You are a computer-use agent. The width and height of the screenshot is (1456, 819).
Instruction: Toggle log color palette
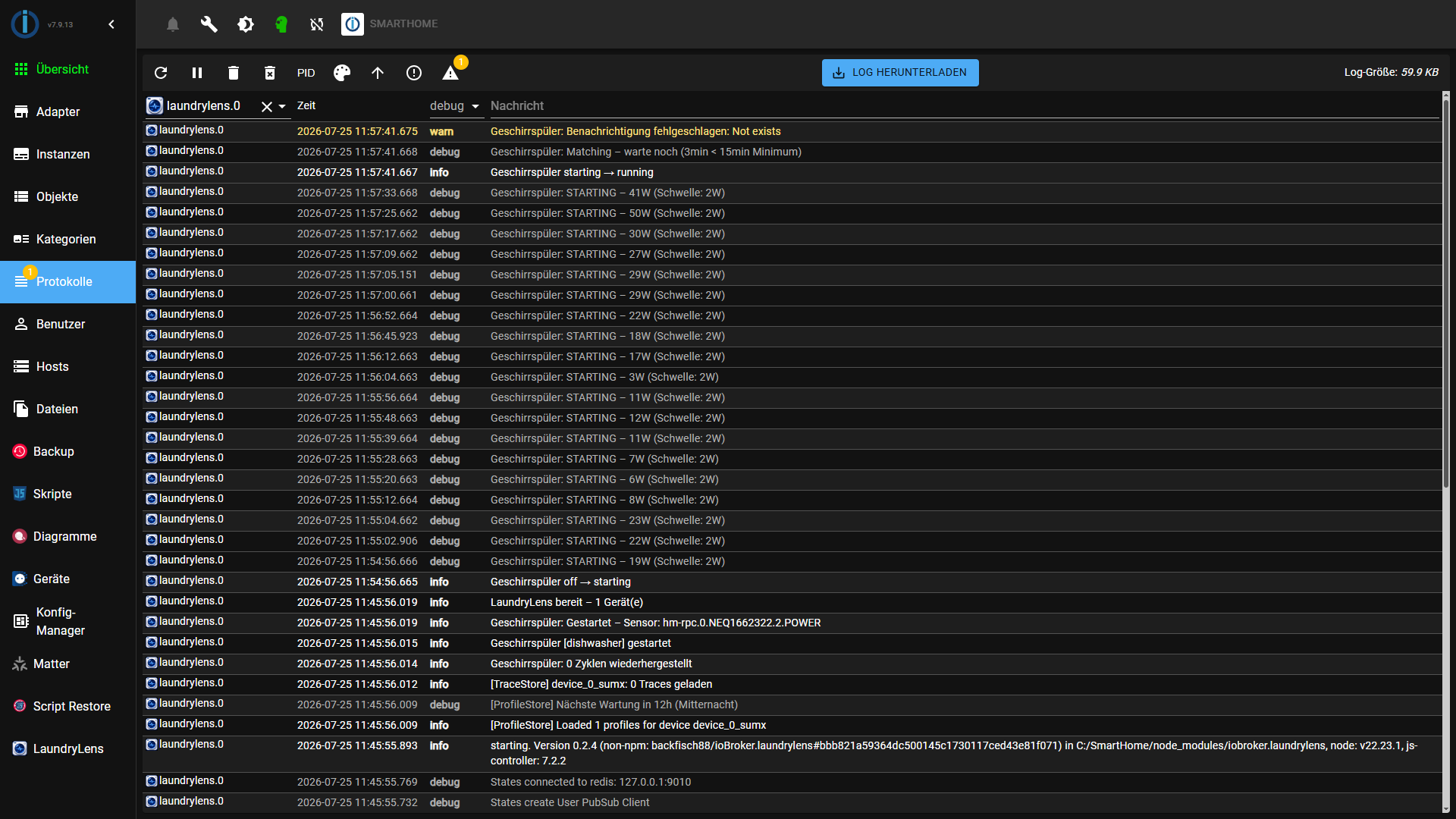342,73
